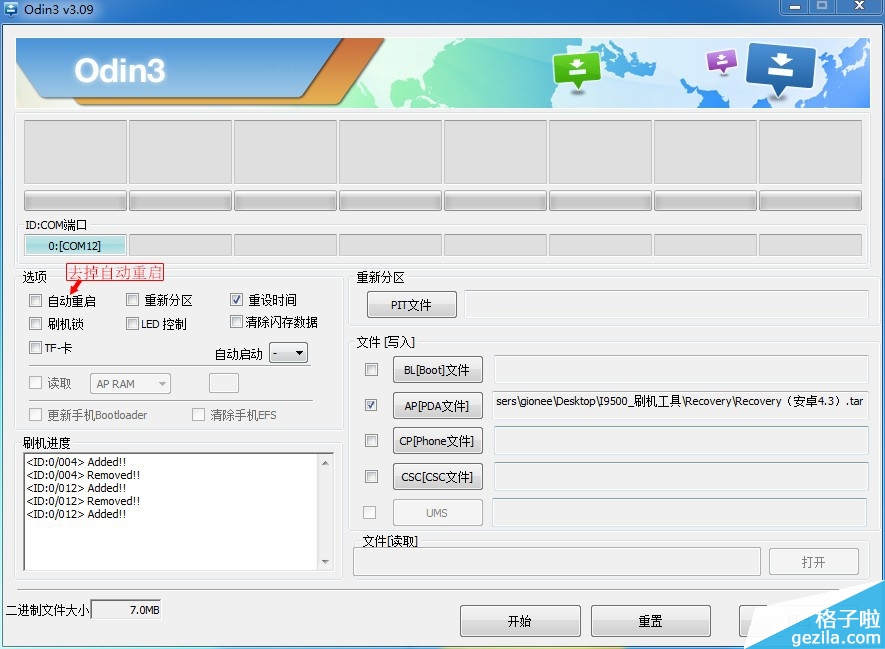This screenshot has width=885, height=649.
Task: Open the AP RAM dropdown
Action: pos(130,384)
